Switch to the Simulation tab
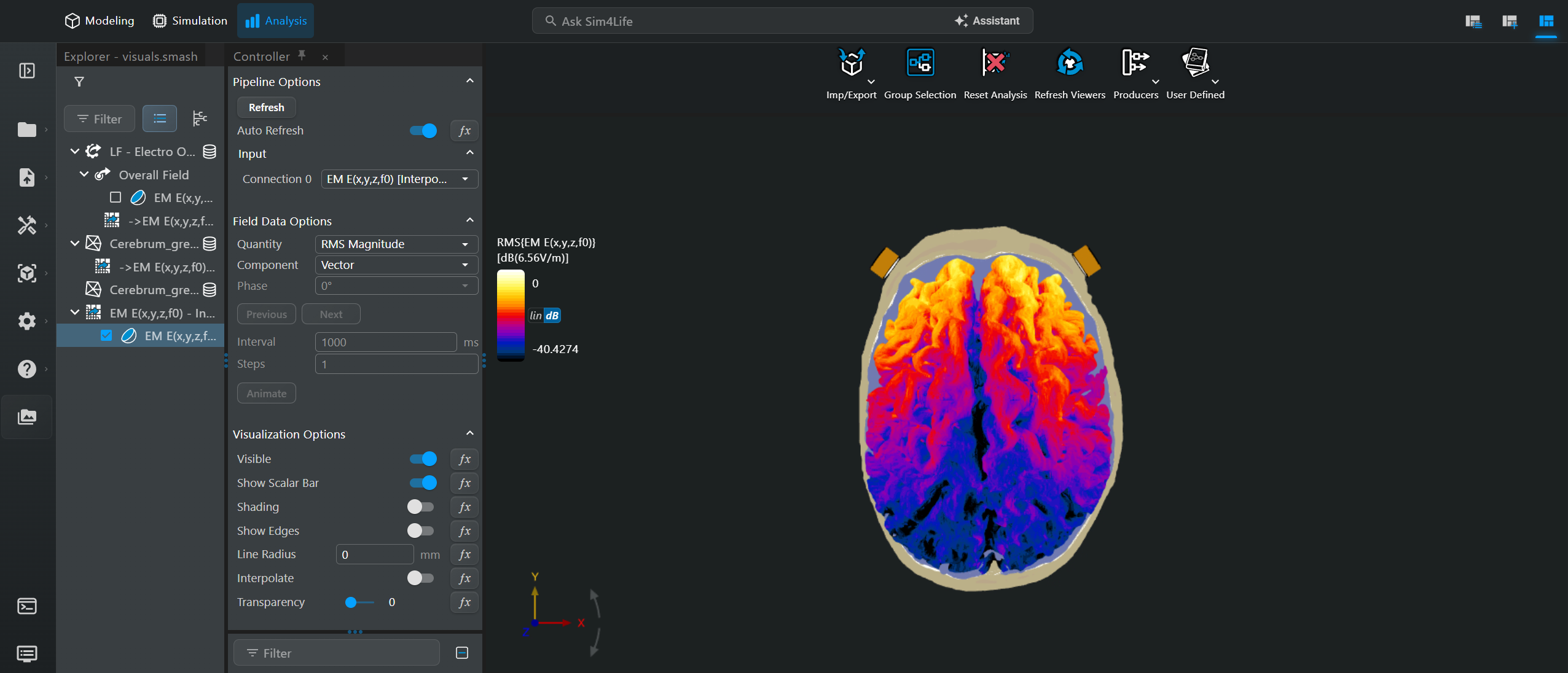The height and width of the screenshot is (673, 1568). tap(190, 21)
